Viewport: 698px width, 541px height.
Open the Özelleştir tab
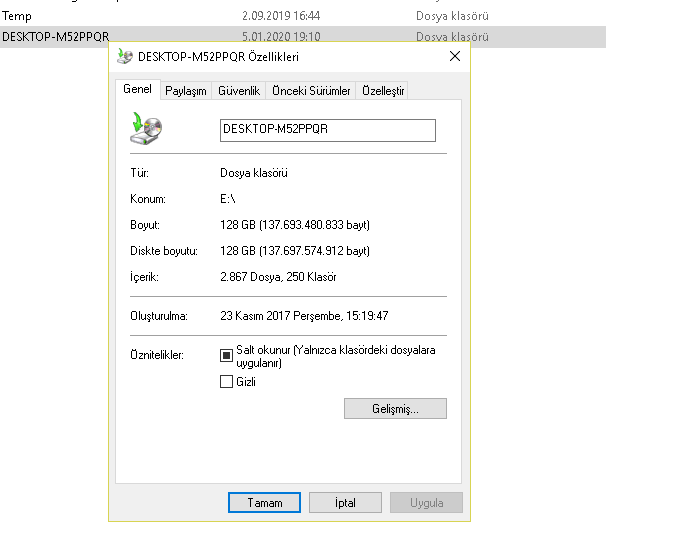coord(382,91)
